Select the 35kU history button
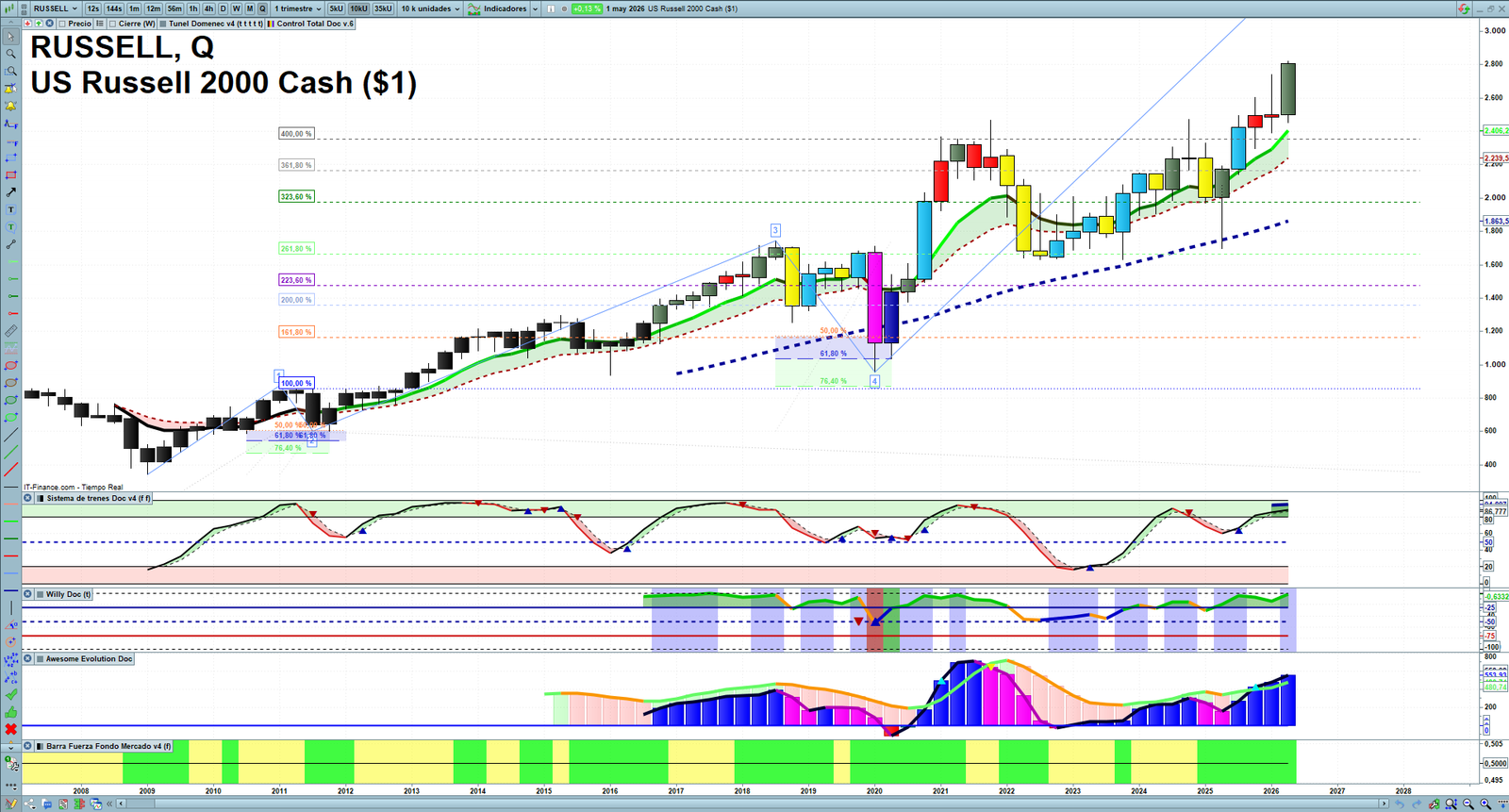This screenshot has height=812, width=1509. point(383,8)
